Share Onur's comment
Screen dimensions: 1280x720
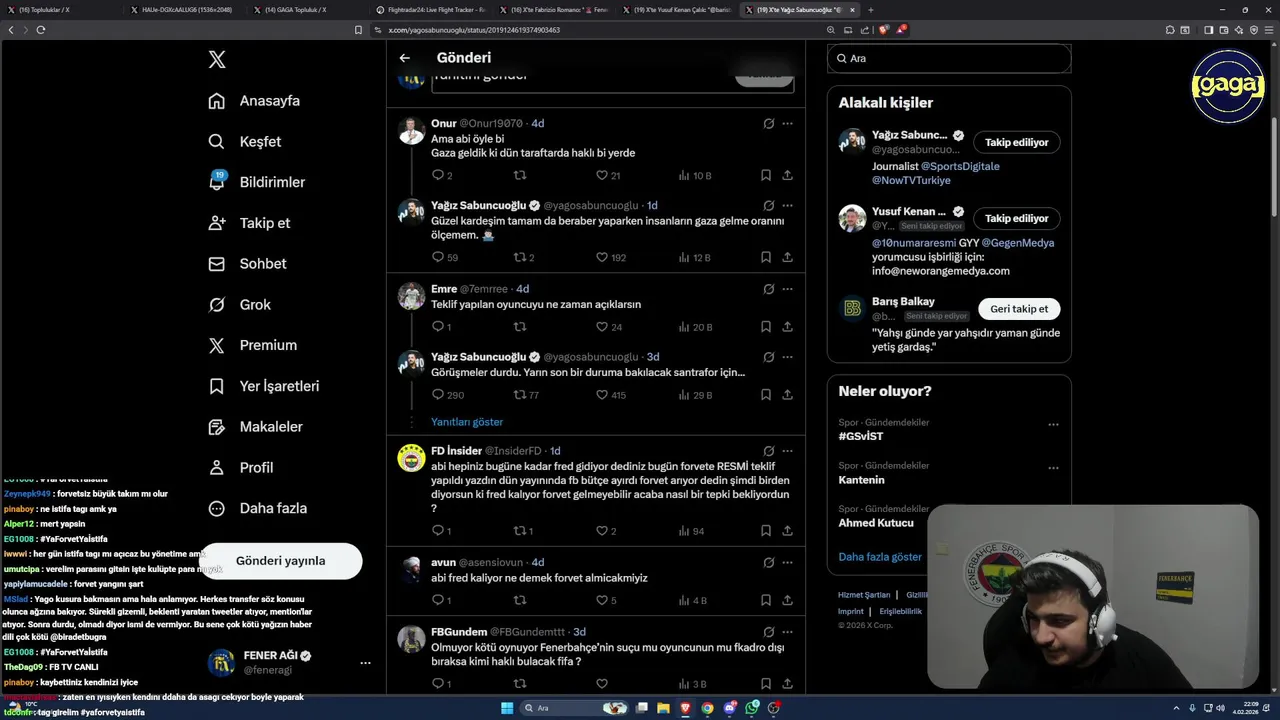pos(788,175)
